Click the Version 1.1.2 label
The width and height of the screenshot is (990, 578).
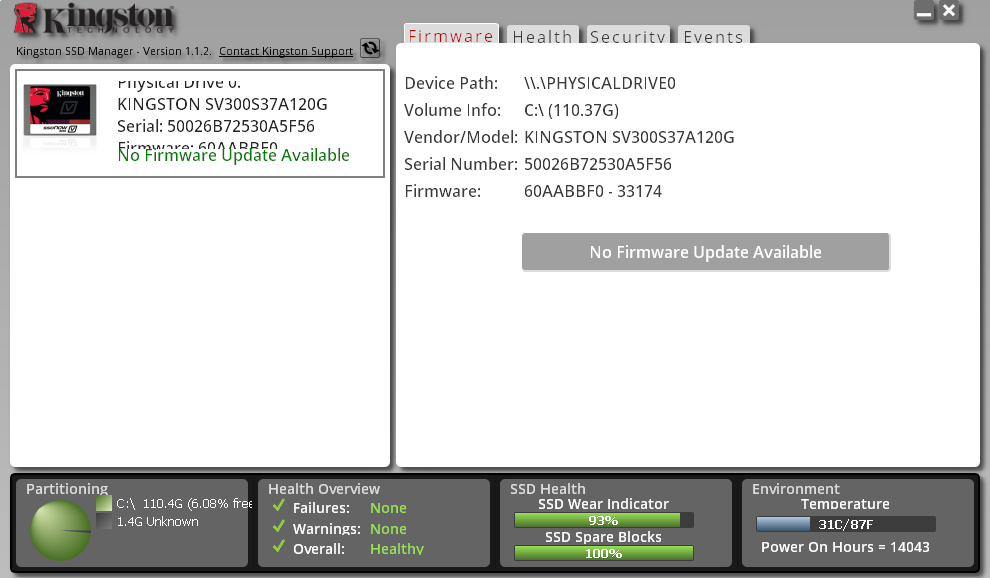tap(177, 51)
